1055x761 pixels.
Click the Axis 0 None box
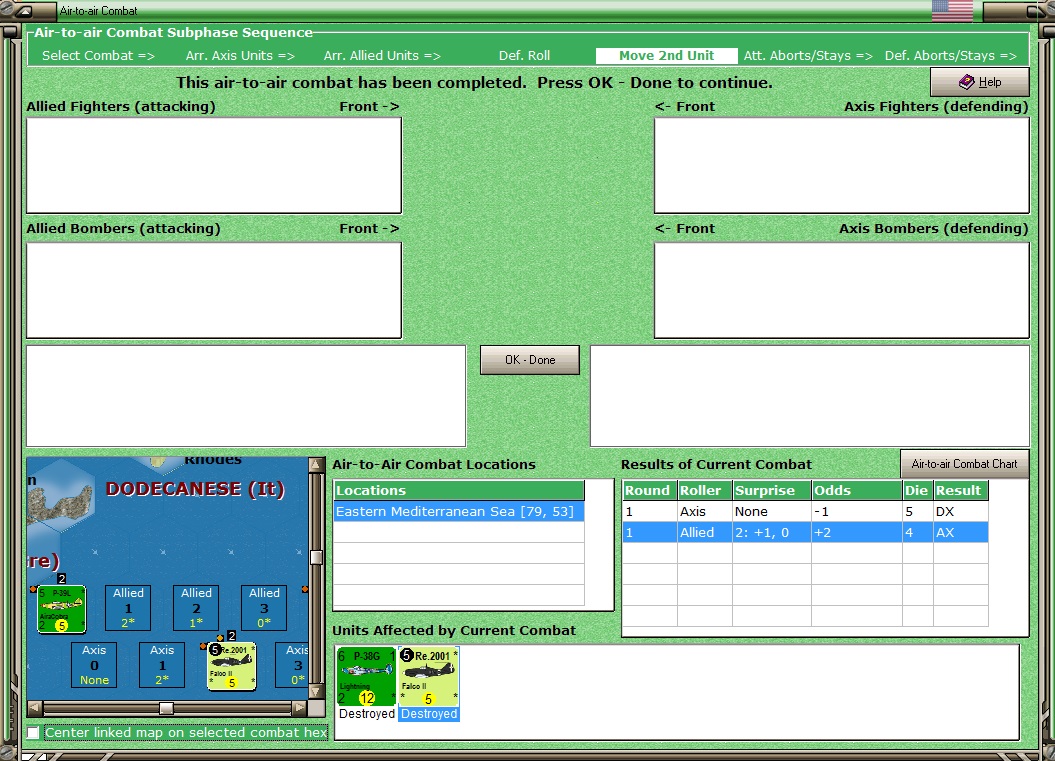94,665
